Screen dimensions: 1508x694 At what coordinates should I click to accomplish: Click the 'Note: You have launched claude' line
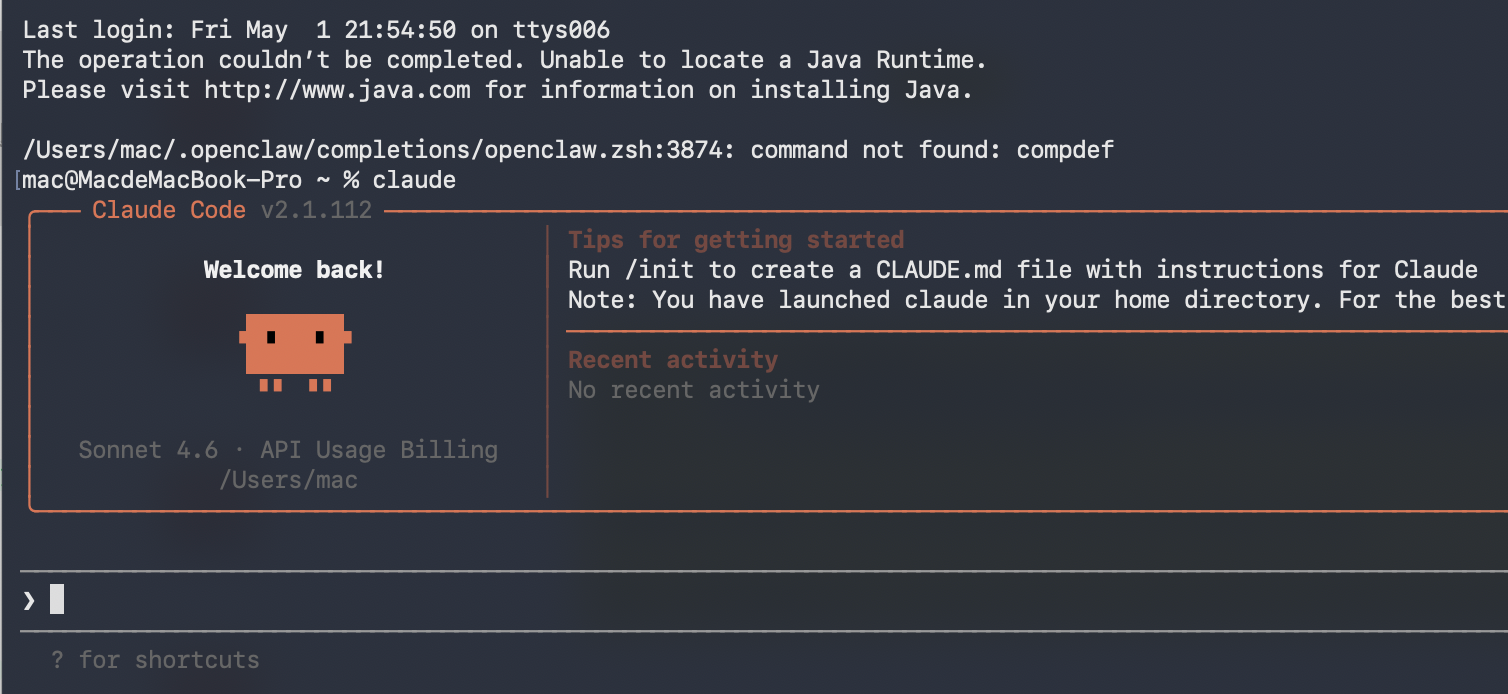(1038, 300)
